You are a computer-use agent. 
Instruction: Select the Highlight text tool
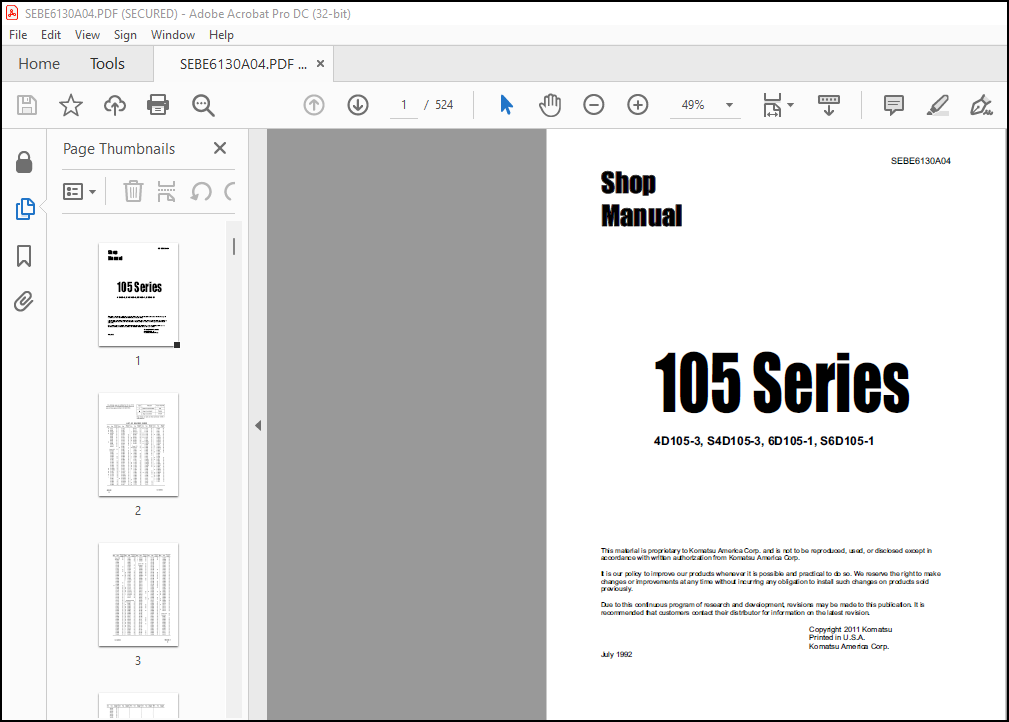(938, 105)
